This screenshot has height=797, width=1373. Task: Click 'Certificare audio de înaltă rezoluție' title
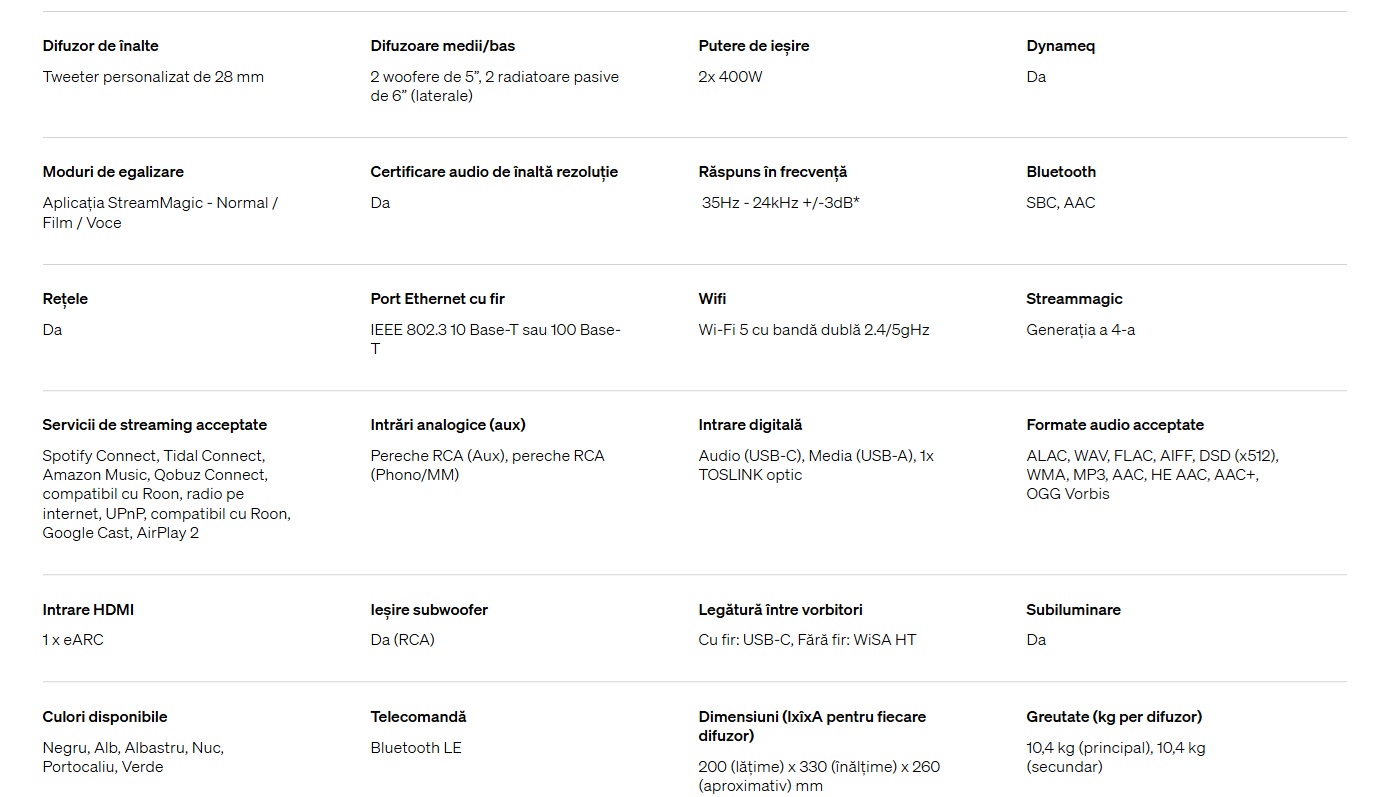click(494, 172)
